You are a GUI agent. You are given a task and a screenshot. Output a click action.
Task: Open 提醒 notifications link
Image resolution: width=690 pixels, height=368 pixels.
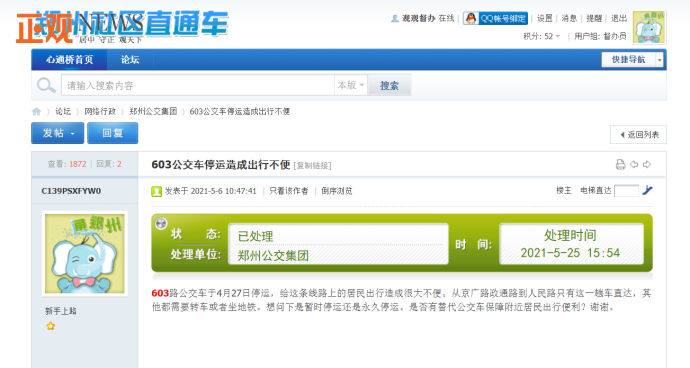point(594,18)
